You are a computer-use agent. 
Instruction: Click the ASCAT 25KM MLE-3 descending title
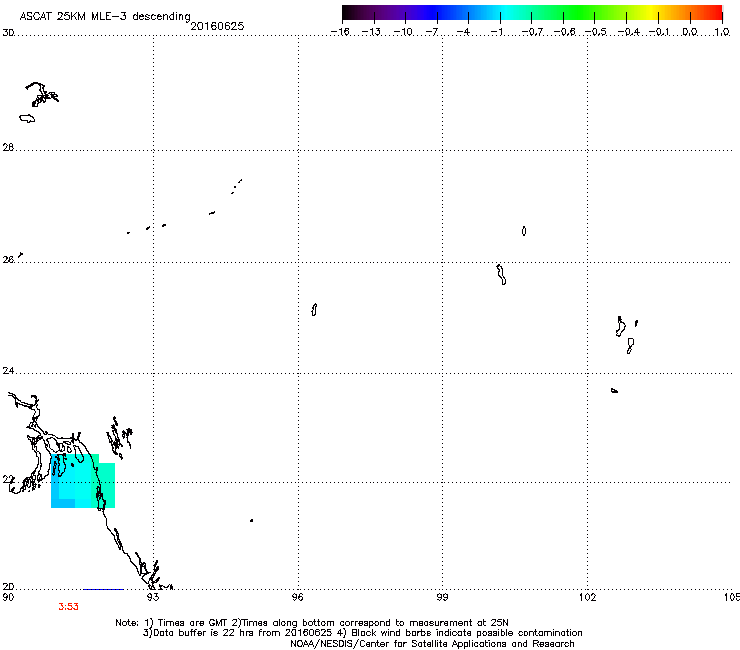[105, 16]
